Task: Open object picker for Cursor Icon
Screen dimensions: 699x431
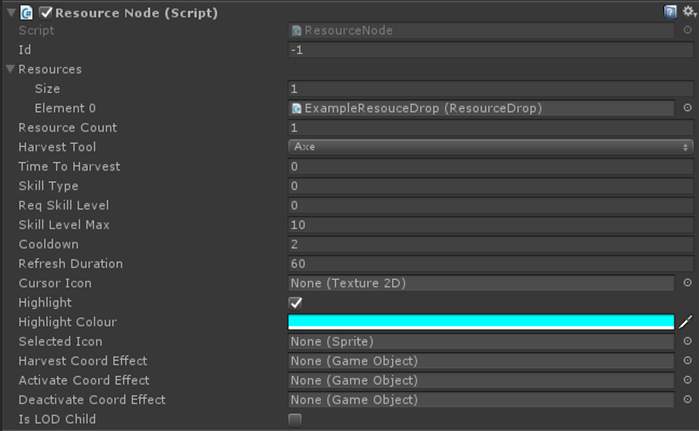Action: pos(687,283)
